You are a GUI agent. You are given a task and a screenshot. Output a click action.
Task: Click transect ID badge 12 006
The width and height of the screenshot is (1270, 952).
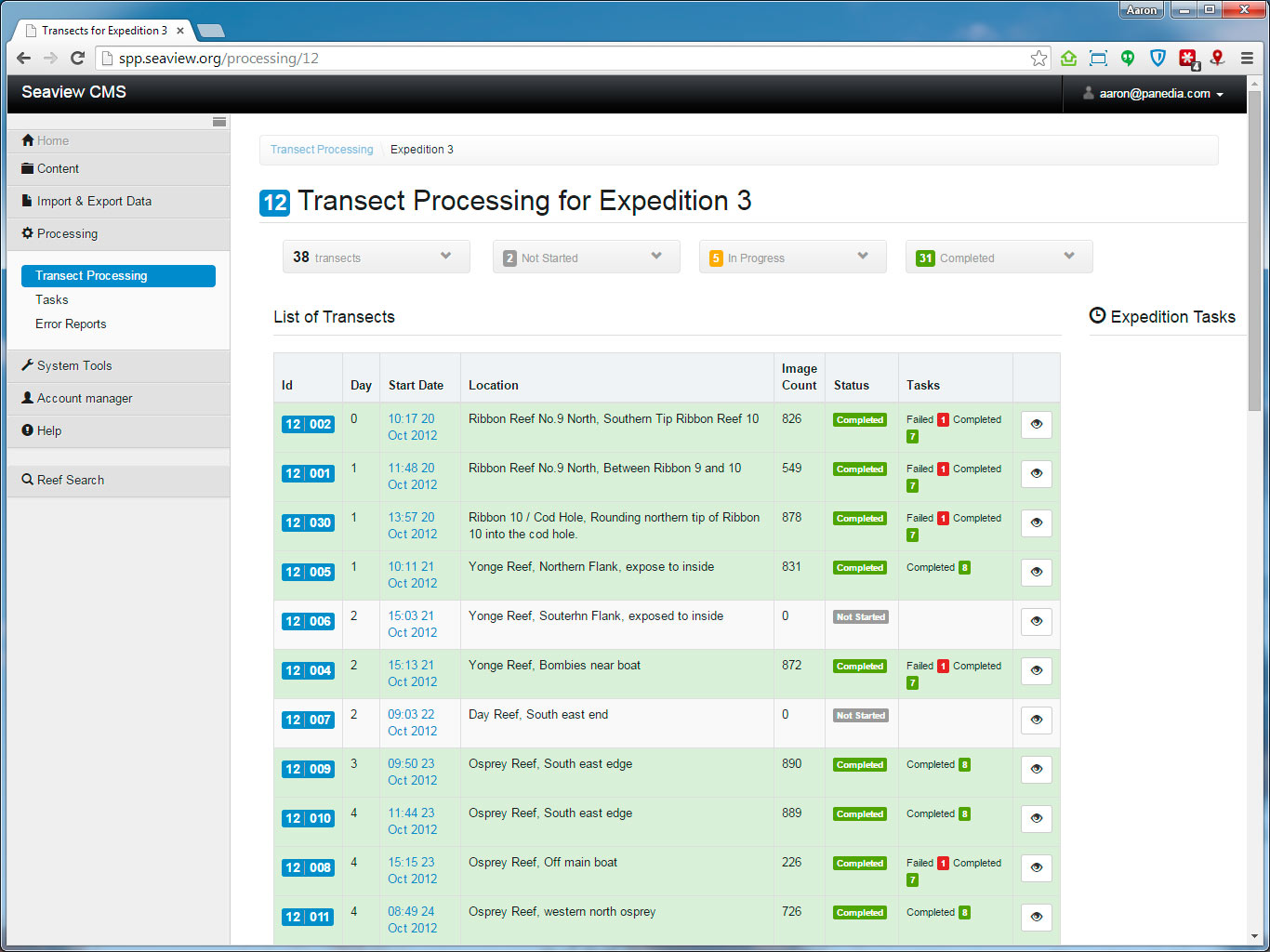[x=308, y=621]
